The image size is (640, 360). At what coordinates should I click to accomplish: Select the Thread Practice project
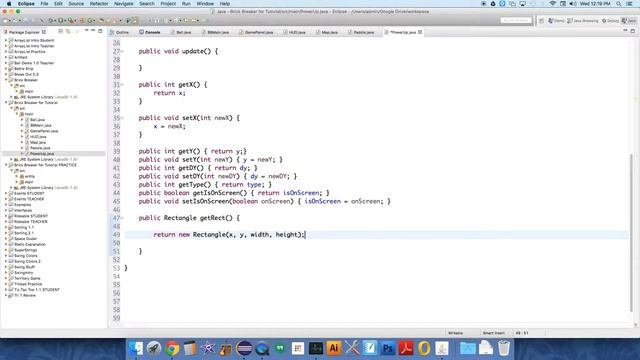click(28, 284)
